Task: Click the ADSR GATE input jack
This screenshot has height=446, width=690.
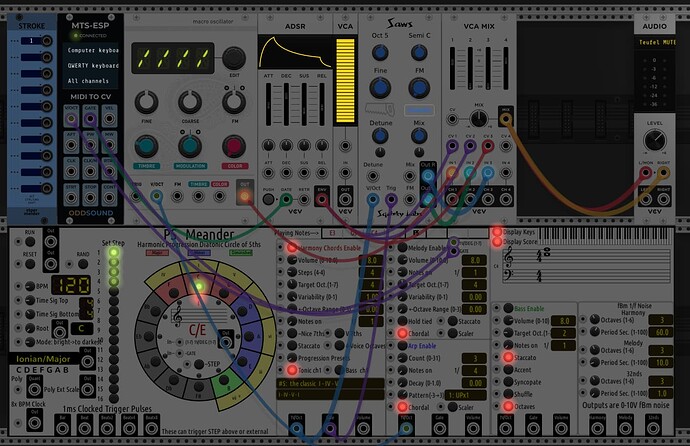Action: [x=286, y=200]
